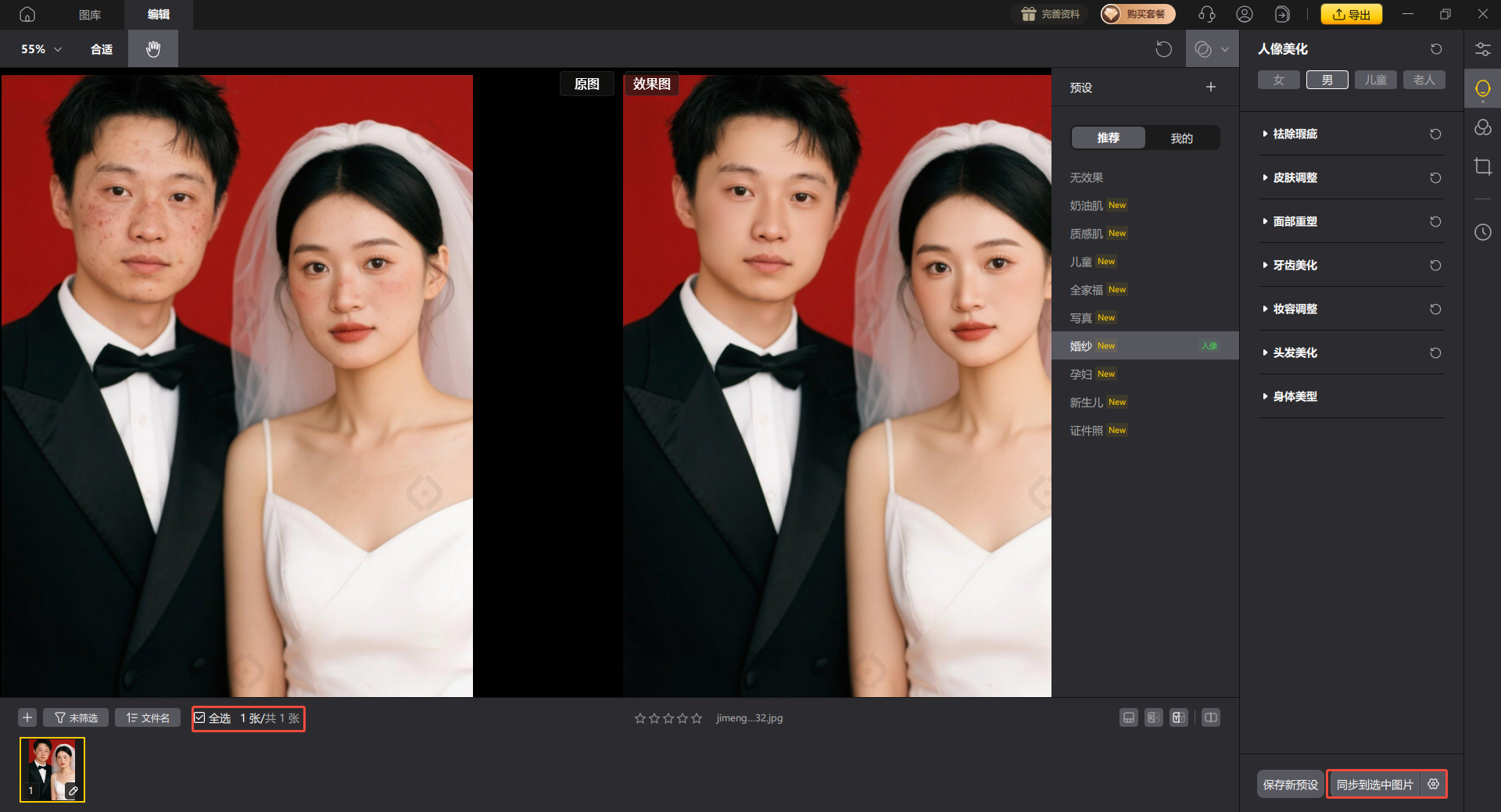Click the filmstrip view toggle icon
This screenshot has height=812, width=1501.
(1128, 717)
